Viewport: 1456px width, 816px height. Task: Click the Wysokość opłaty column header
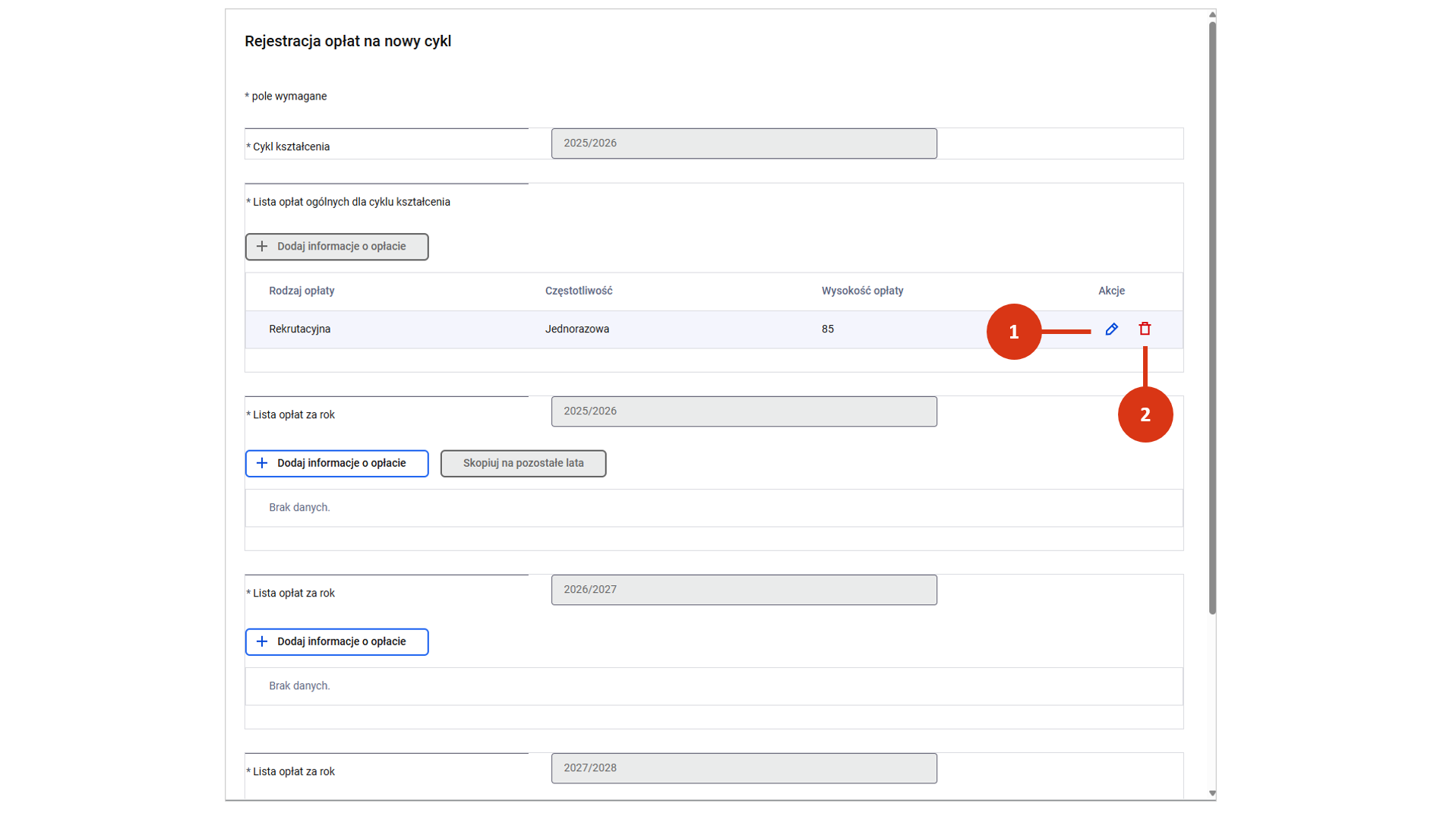point(862,291)
